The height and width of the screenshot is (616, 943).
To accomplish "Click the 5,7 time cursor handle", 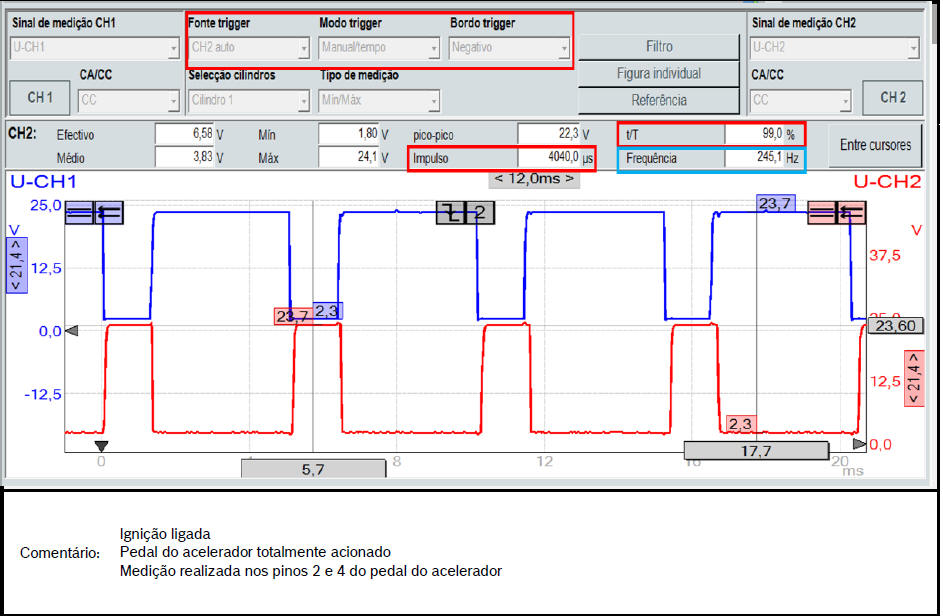I will [312, 468].
